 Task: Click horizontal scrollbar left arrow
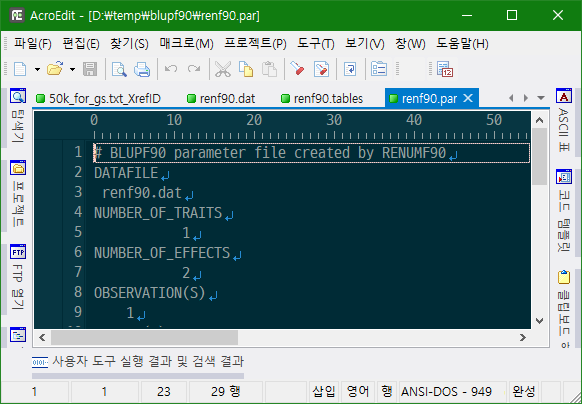[42, 338]
